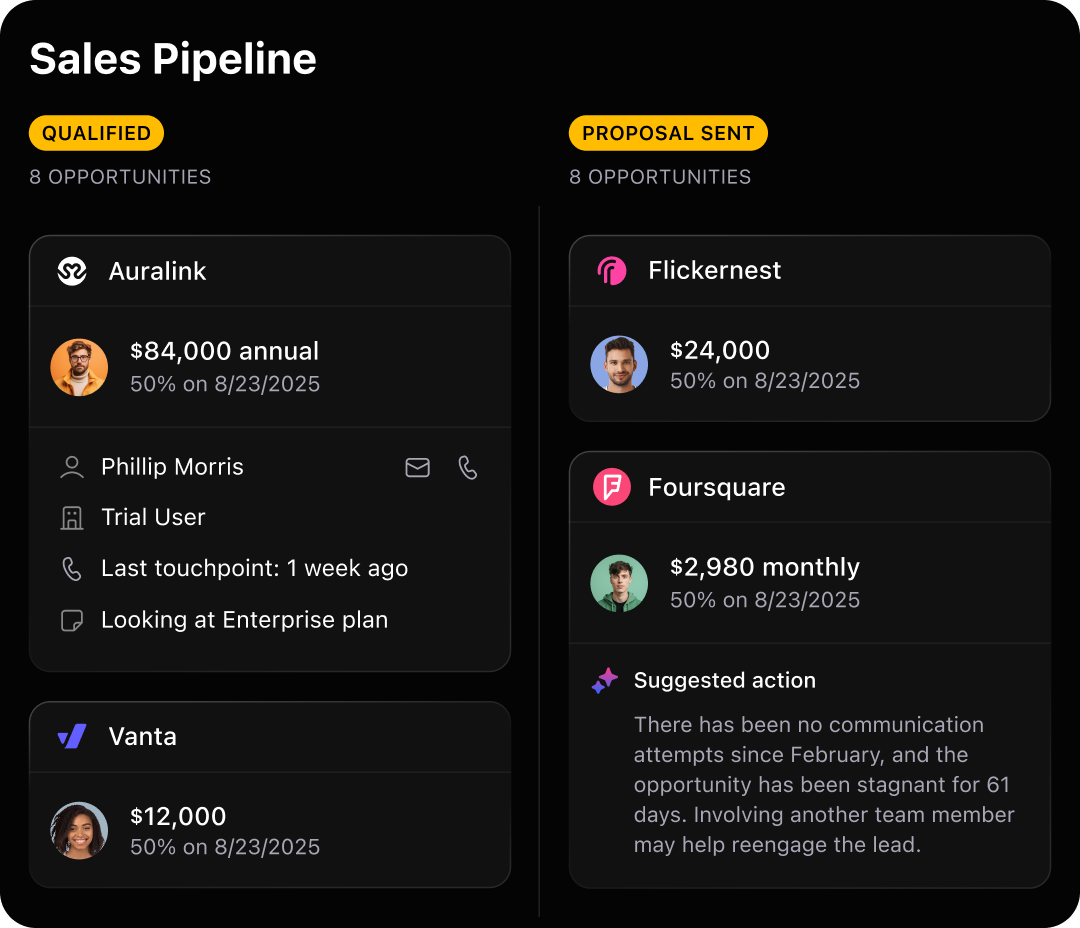Viewport: 1080px width, 928px height.
Task: Click Auralink's 50% on 8/23/2025 line
Action: coord(225,384)
